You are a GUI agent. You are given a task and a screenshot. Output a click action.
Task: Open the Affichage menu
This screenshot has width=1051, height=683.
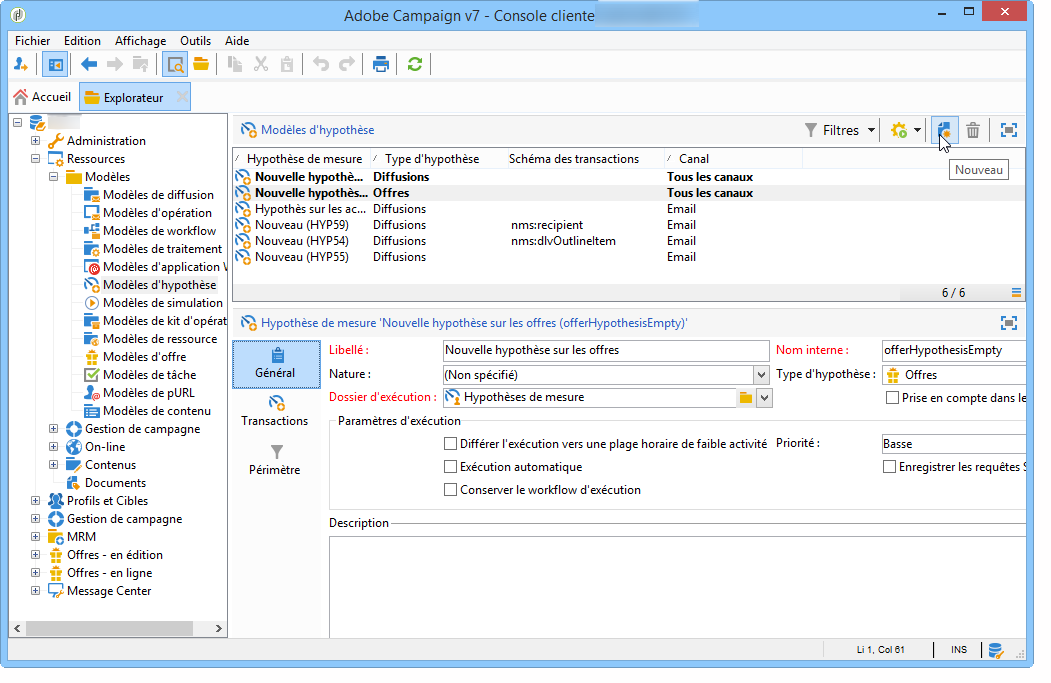pos(140,41)
